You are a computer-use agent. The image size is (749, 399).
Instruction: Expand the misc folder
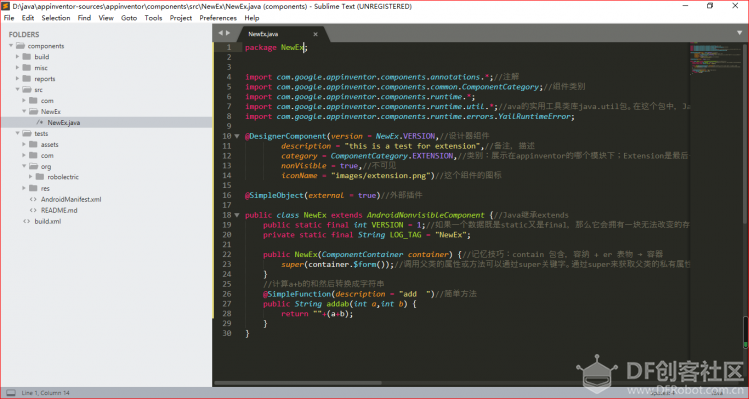[x=18, y=67]
